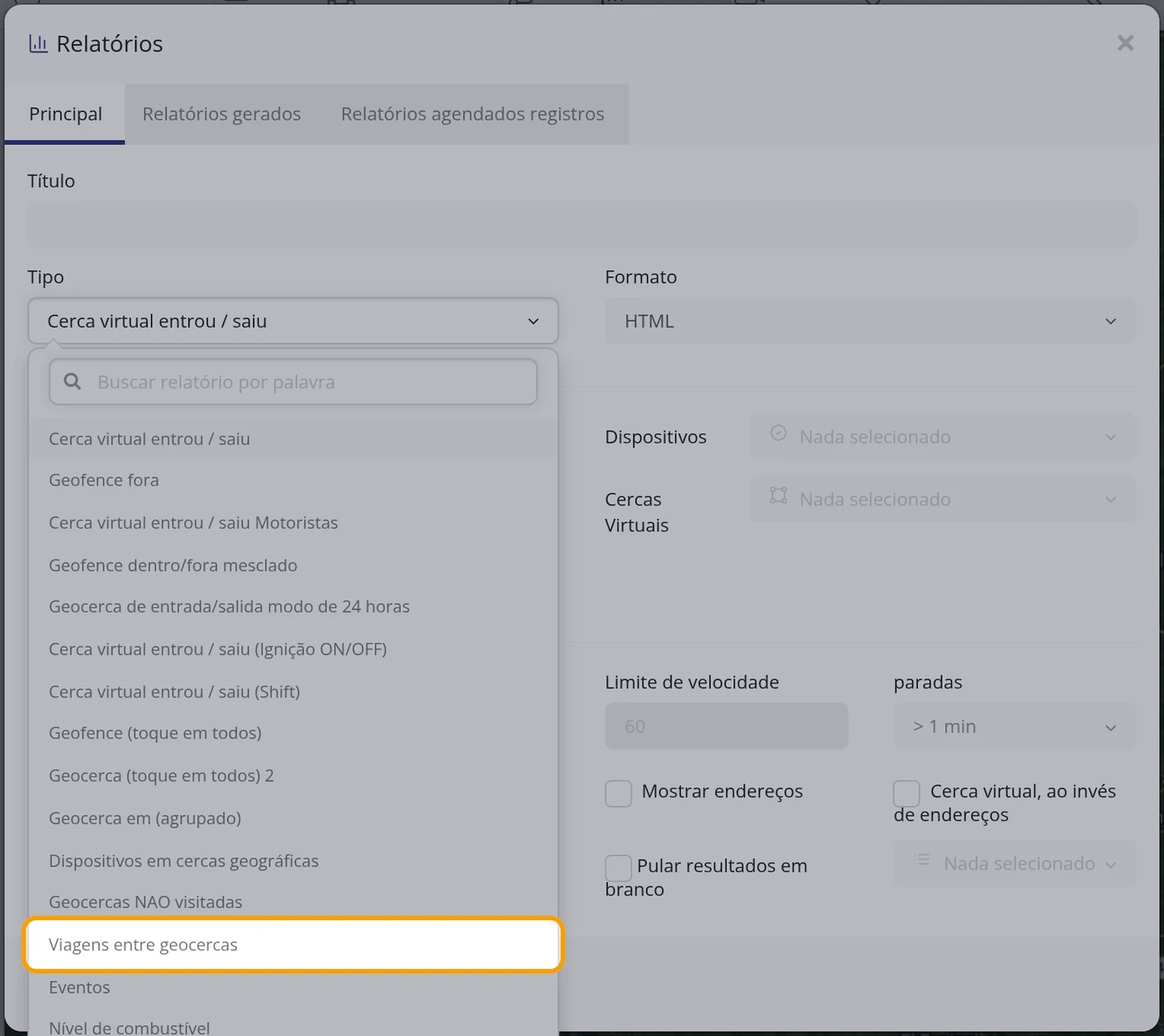The width and height of the screenshot is (1164, 1036).
Task: Click the geofence polygon icon in Cercas Virtuais
Action: point(778,496)
